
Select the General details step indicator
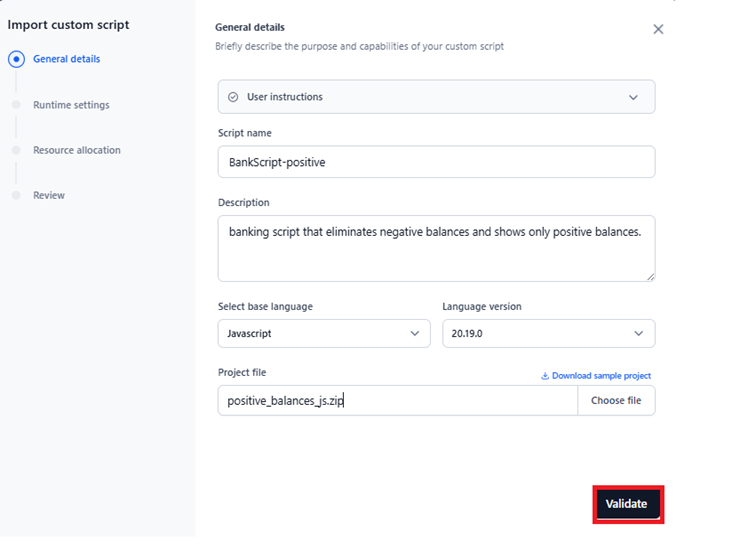tap(16, 59)
